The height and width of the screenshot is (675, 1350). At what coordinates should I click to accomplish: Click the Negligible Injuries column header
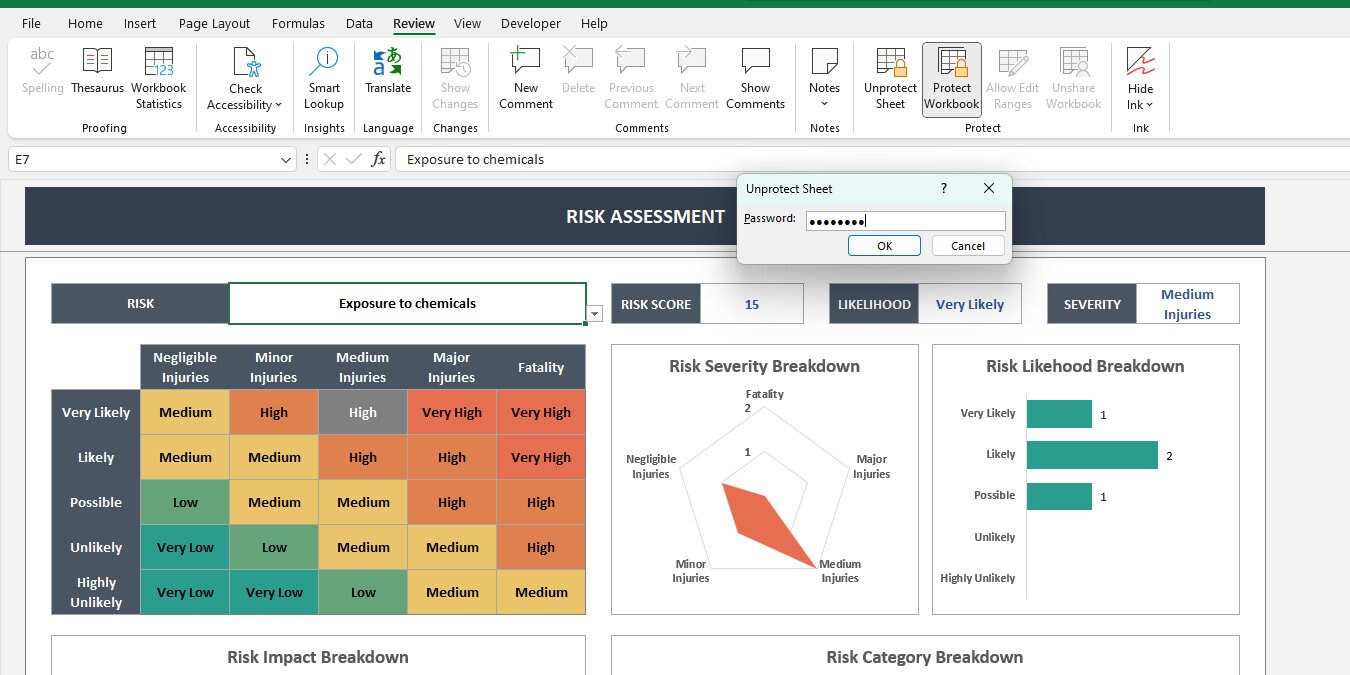185,367
